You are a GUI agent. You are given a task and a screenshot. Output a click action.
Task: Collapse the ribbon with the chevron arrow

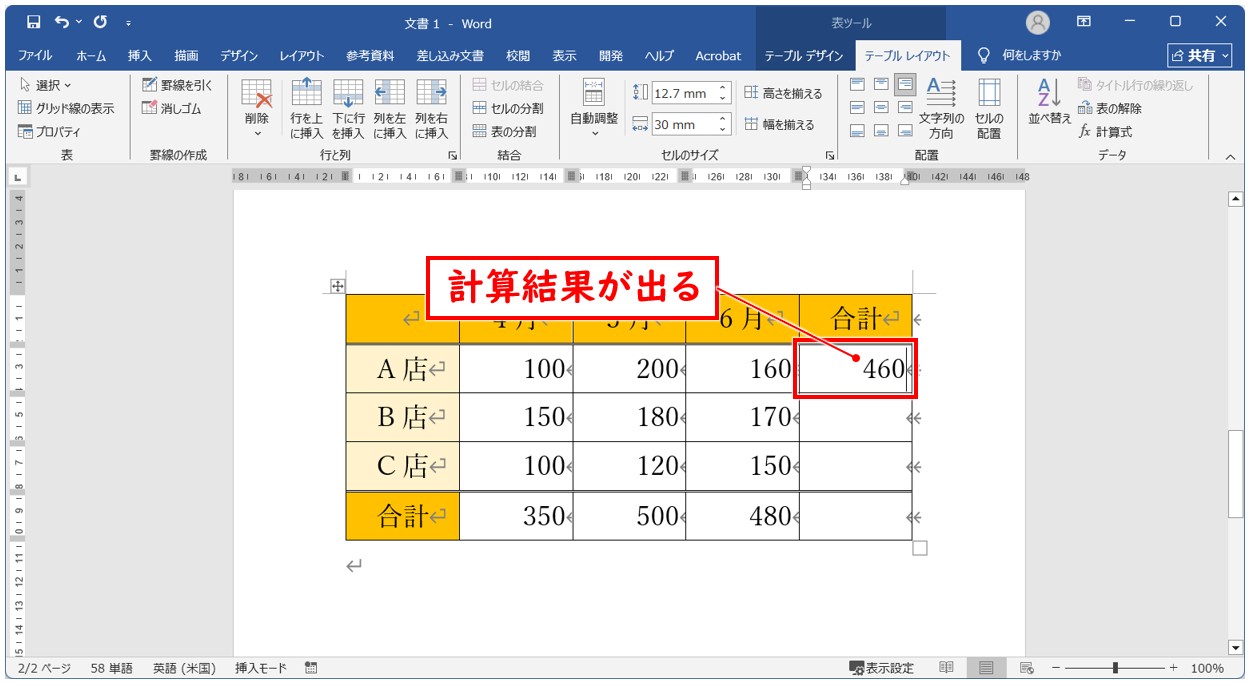(x=1229, y=156)
